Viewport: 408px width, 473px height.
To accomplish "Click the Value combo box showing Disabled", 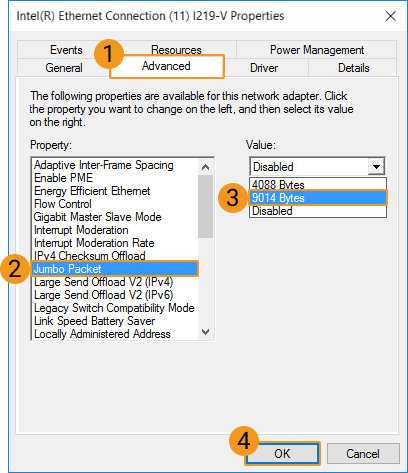I will point(317,166).
